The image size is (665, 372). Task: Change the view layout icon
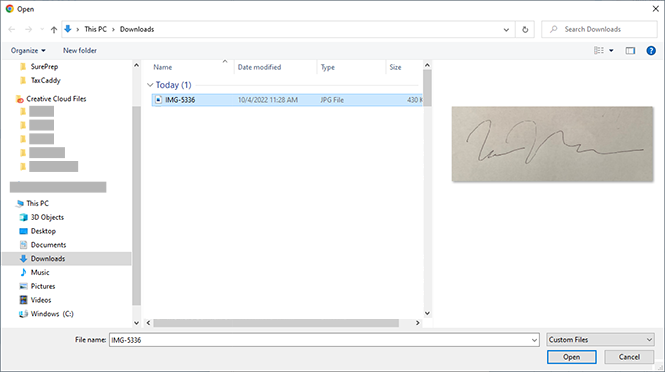598,50
